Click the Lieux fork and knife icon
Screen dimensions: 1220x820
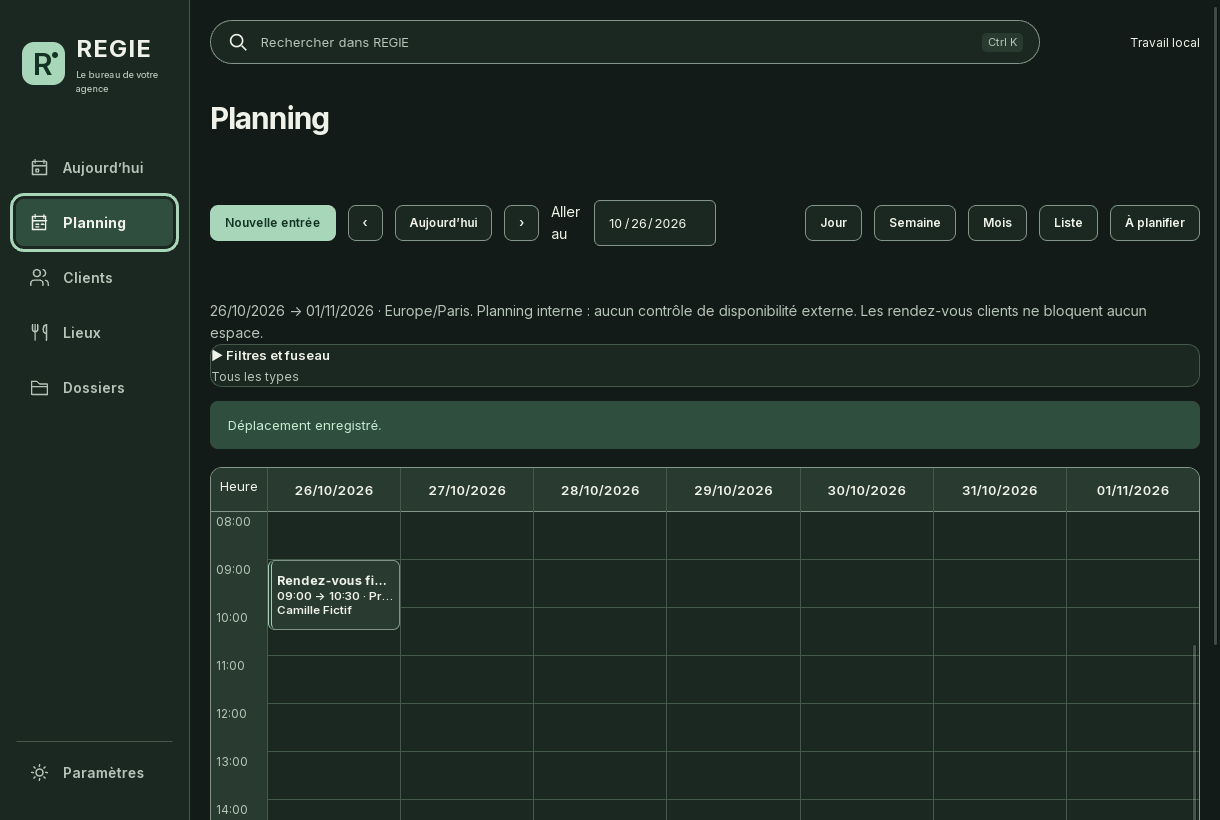39,332
